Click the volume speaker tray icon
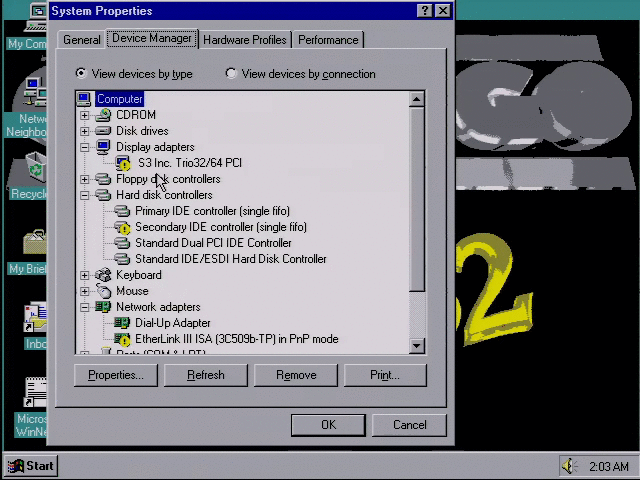 [569, 466]
